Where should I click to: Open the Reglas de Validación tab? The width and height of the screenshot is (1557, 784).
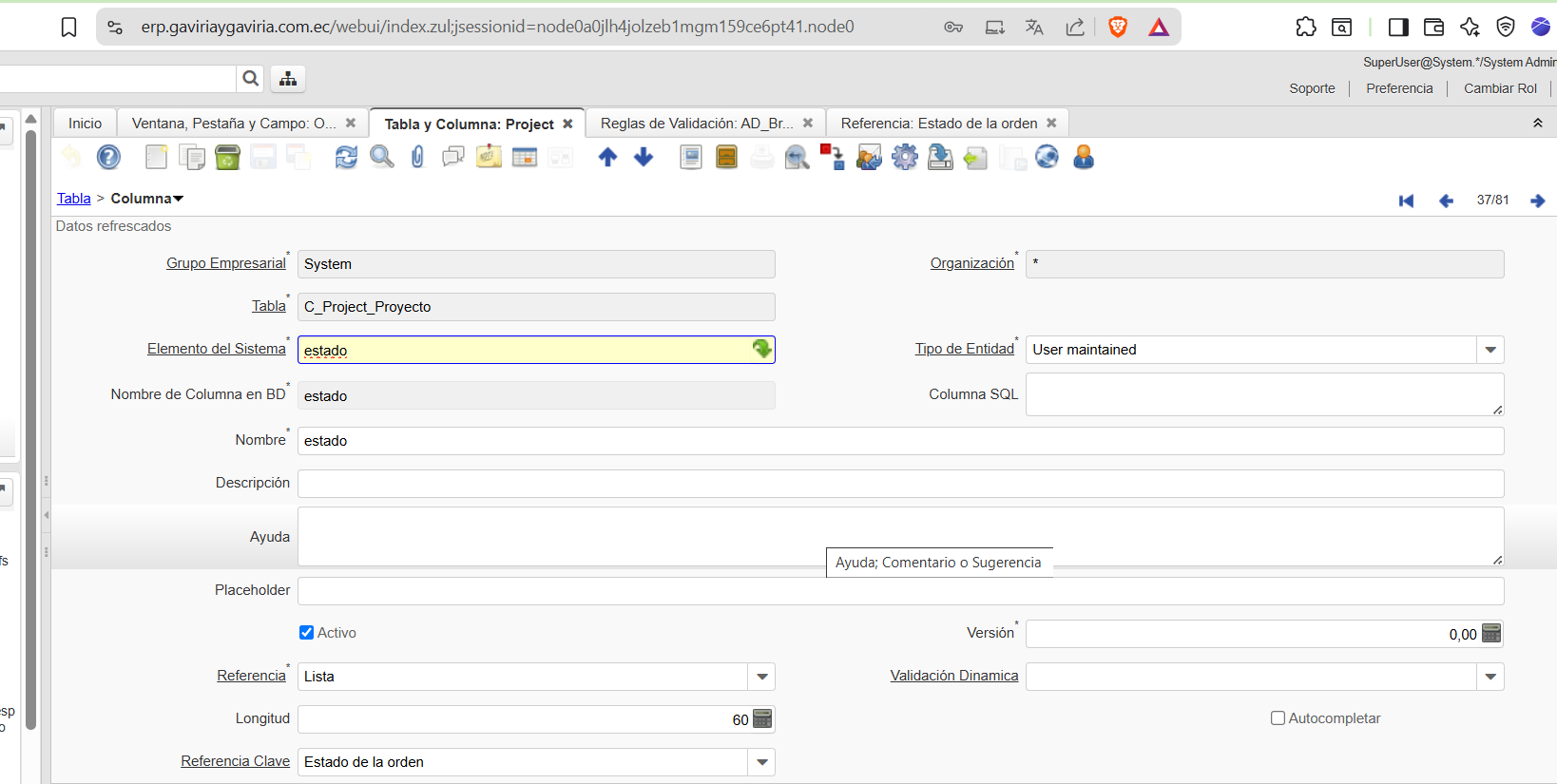point(696,124)
